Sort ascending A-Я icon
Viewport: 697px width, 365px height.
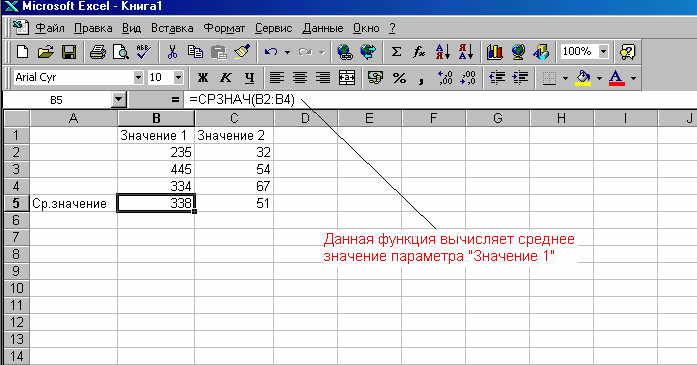[443, 52]
